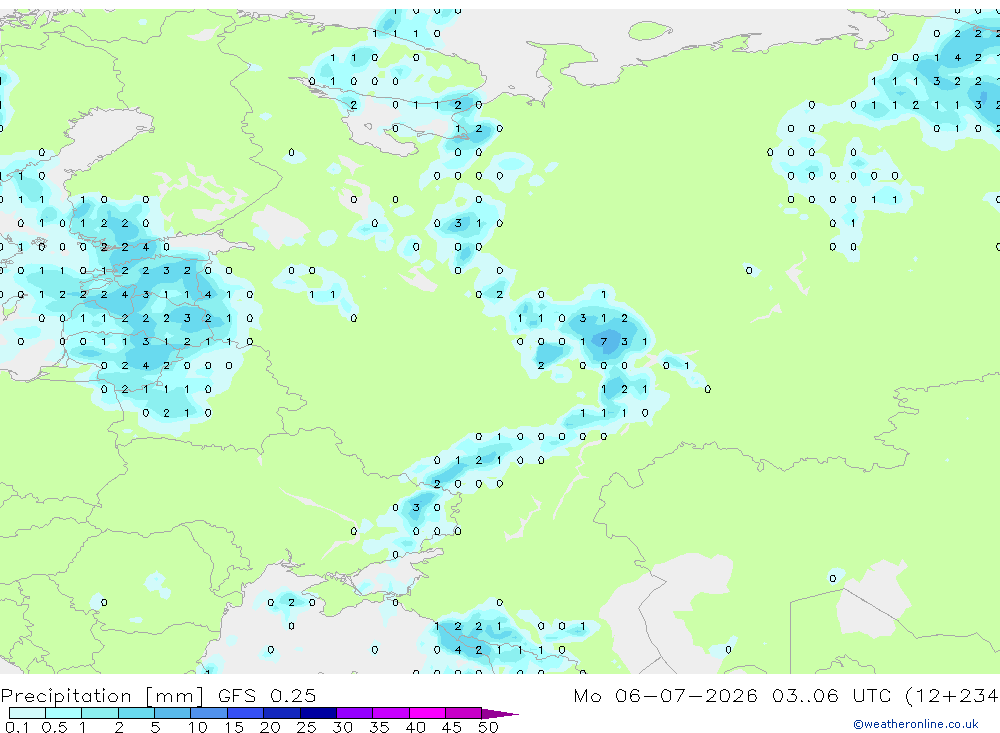Click the 'Precipitation [mm]' title text
Viewport: 1000px width, 733px height.
tap(102, 696)
